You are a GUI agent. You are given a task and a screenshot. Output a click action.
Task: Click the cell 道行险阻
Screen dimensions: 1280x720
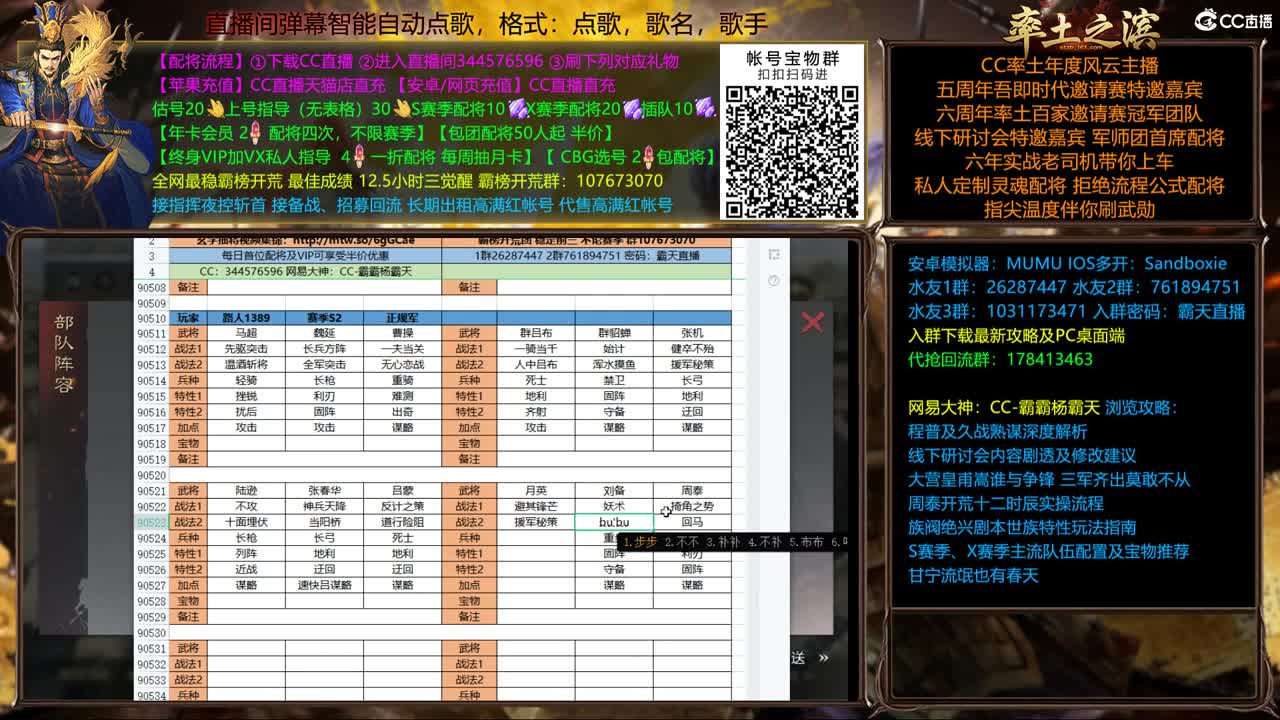[402, 522]
